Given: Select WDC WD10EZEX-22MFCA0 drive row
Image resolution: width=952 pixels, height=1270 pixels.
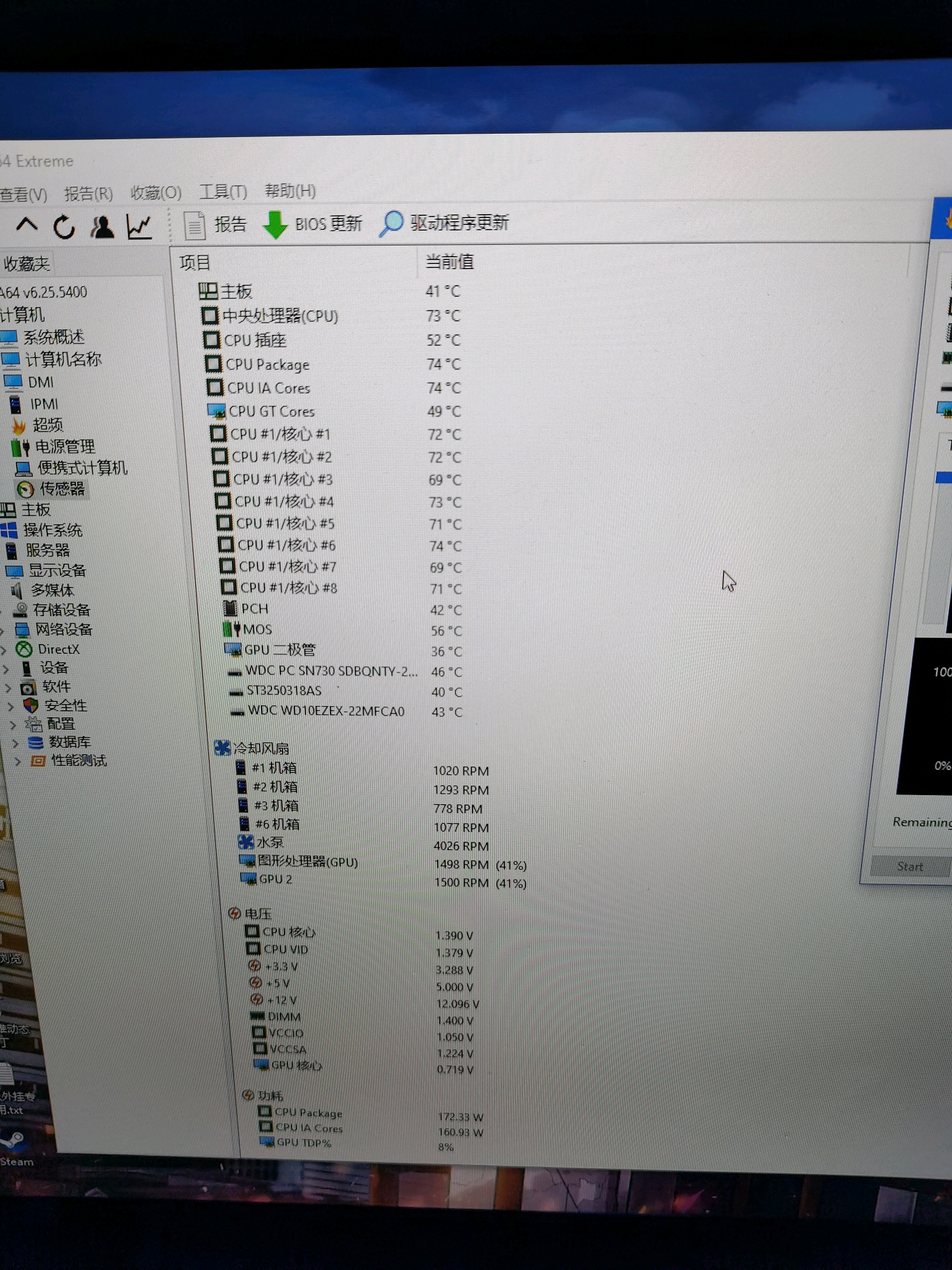Looking at the screenshot, I should (x=347, y=712).
